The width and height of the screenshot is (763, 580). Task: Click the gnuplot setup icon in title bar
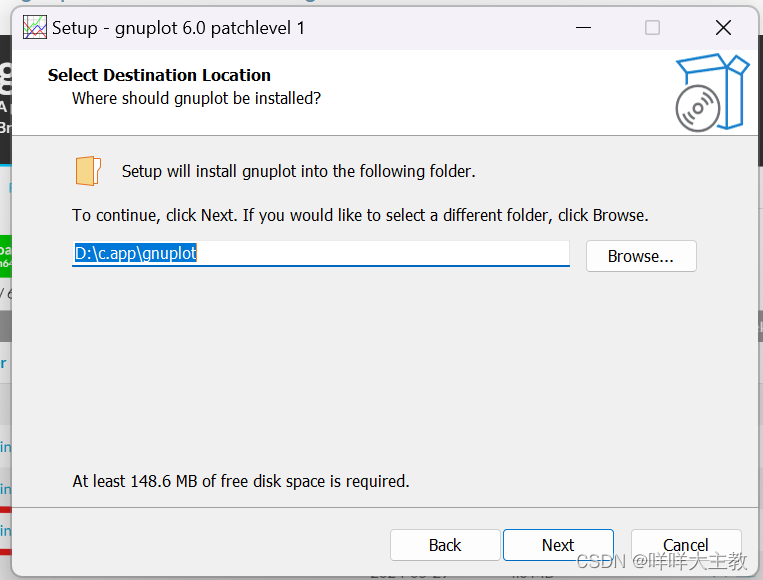35,27
